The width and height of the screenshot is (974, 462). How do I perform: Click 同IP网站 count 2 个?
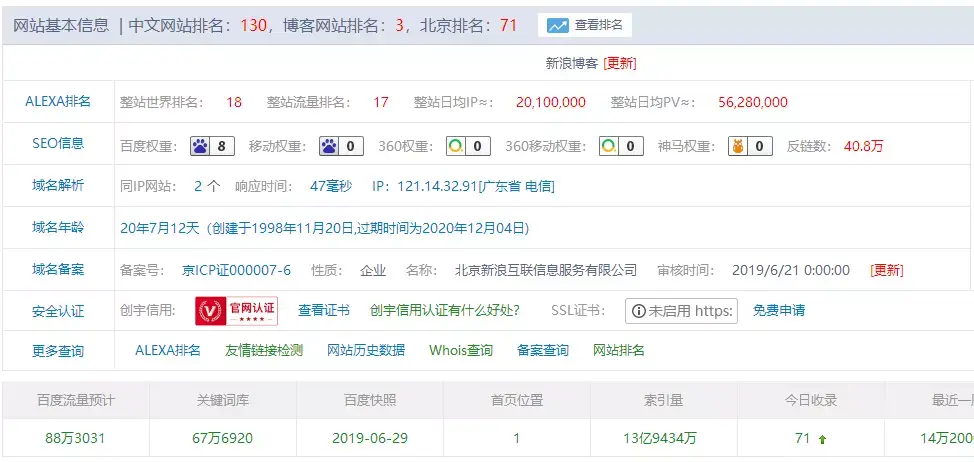(x=207, y=186)
